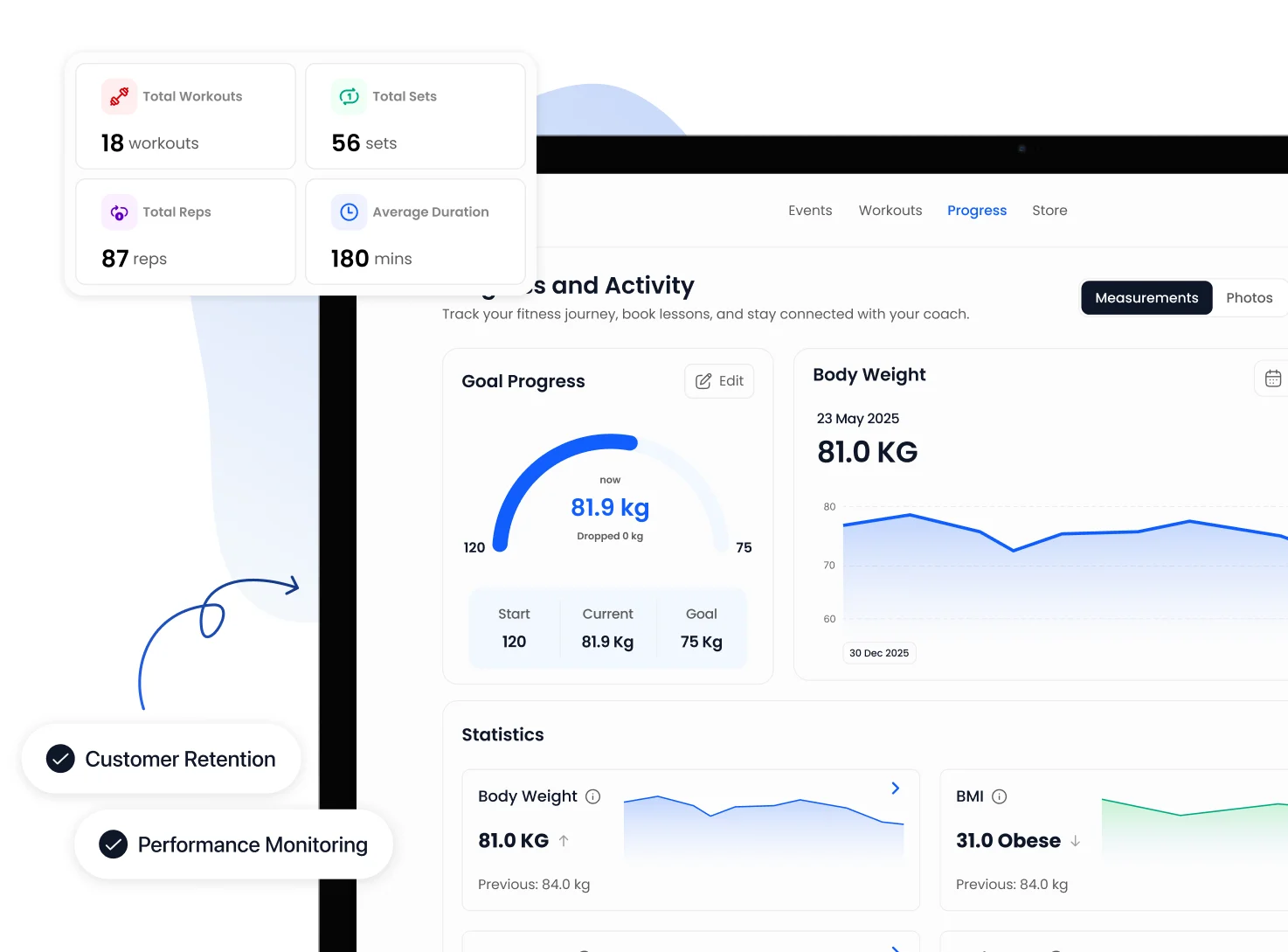Click the Customer Retention label
1288x952 pixels.
180,759
